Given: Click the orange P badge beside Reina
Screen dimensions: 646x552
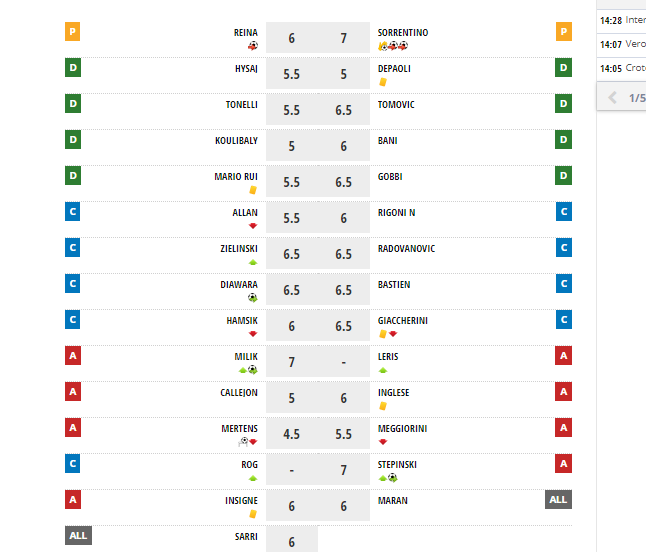Looking at the screenshot, I should click(x=73, y=32).
